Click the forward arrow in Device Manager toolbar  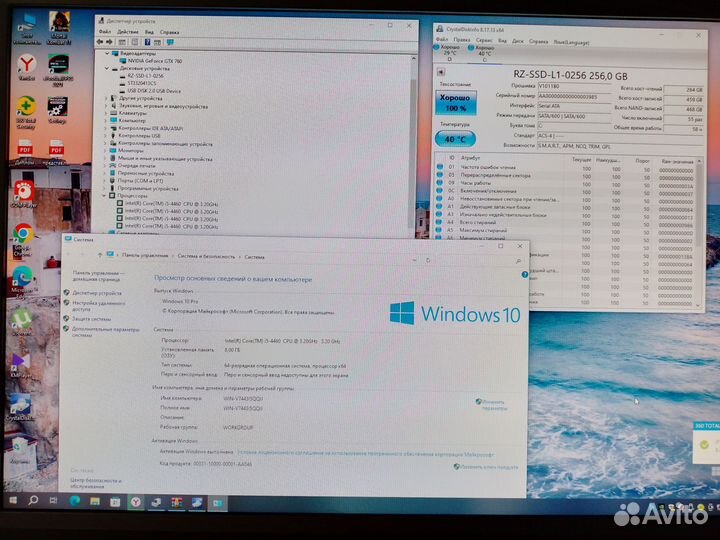(x=109, y=42)
